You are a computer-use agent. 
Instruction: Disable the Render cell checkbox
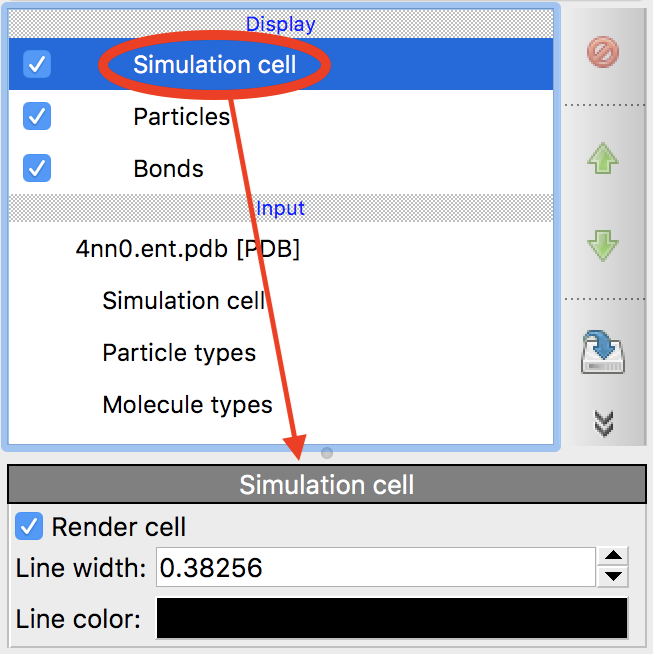tap(30, 526)
